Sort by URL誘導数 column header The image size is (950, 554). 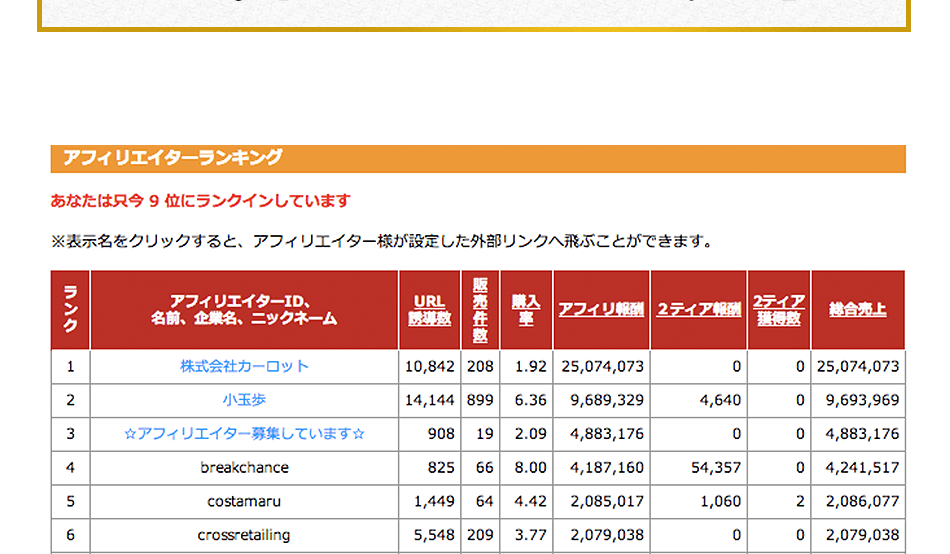coord(429,310)
